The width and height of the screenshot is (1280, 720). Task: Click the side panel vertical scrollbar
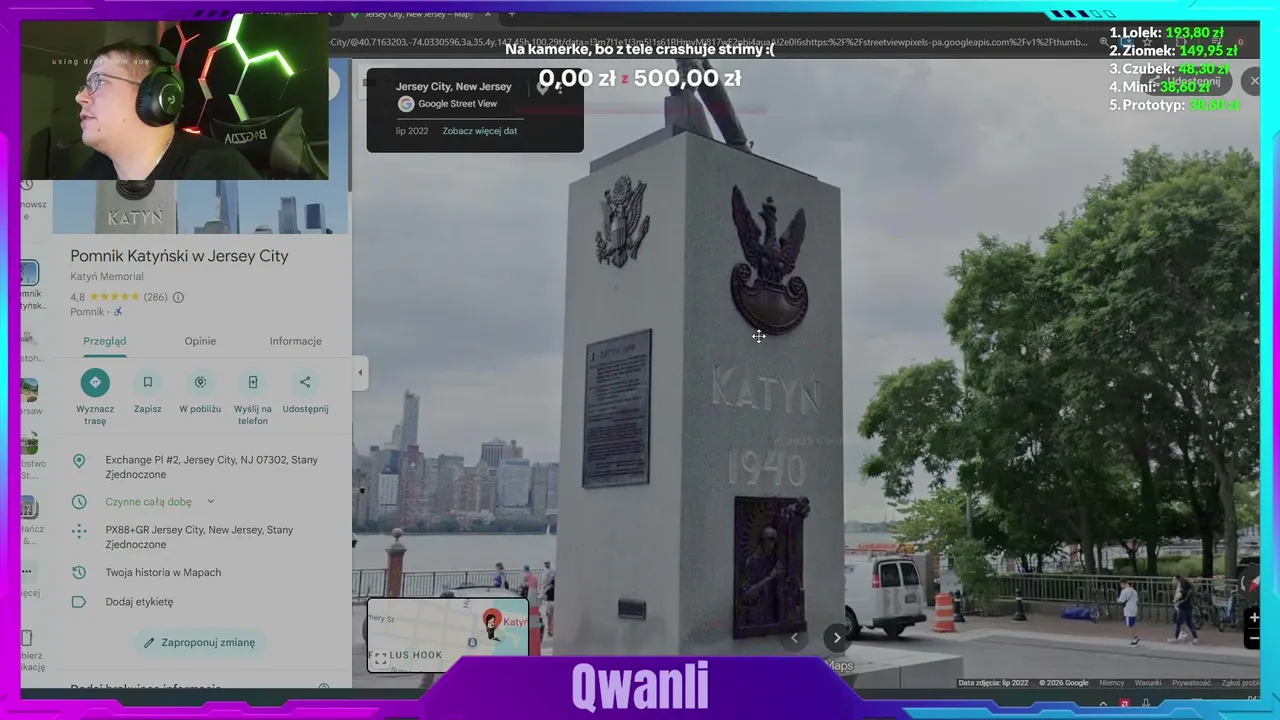[349, 125]
